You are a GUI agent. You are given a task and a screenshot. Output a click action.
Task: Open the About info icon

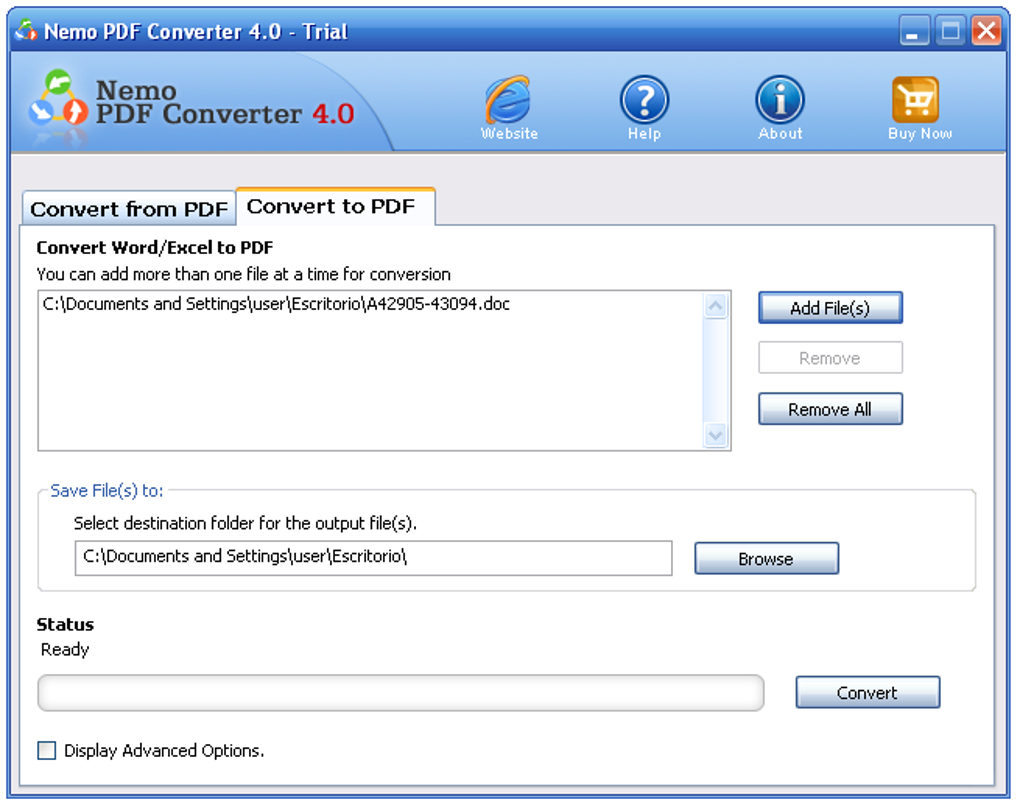[780, 100]
